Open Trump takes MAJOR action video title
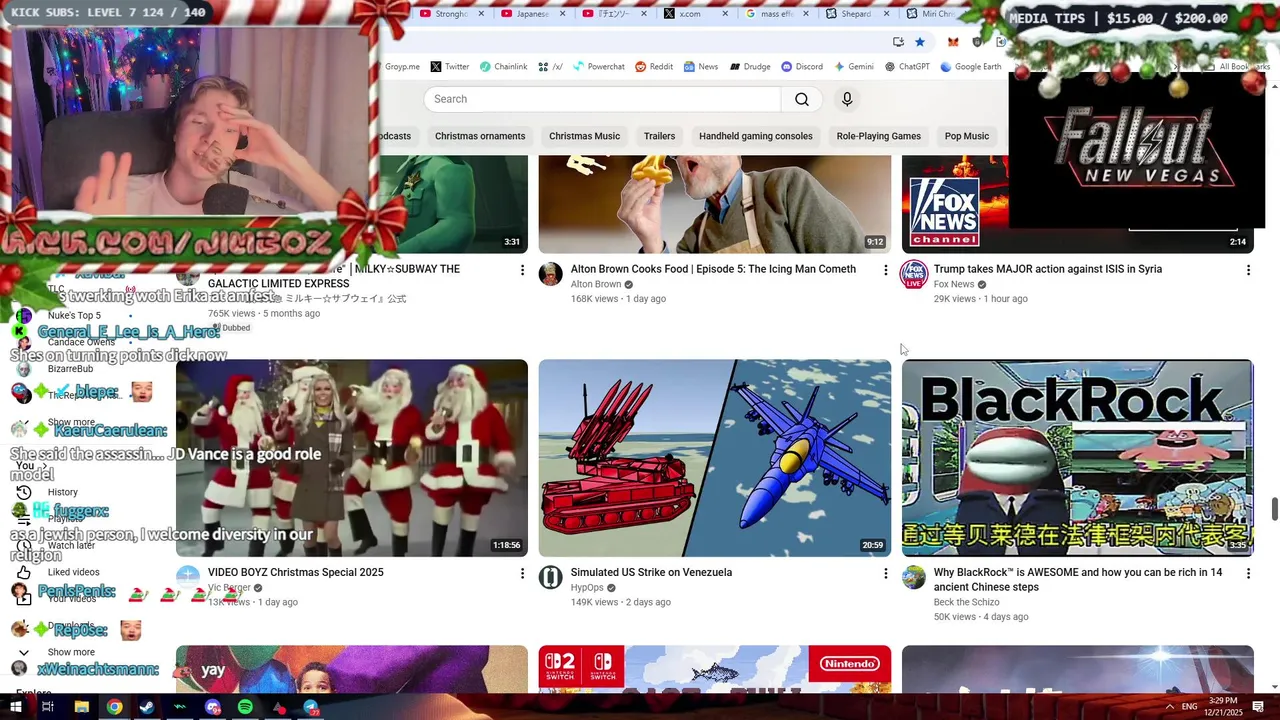 [x=1048, y=269]
